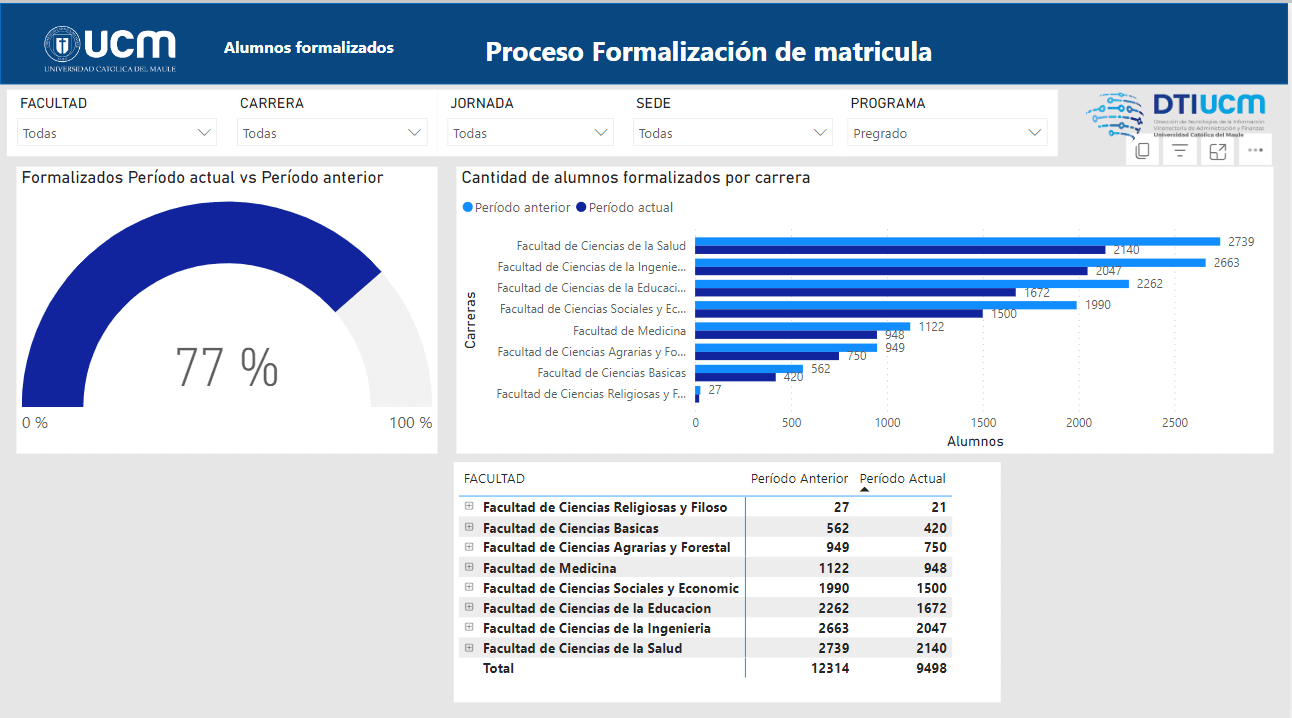
Task: Expand the Facultad de Medicina row
Action: (468, 567)
